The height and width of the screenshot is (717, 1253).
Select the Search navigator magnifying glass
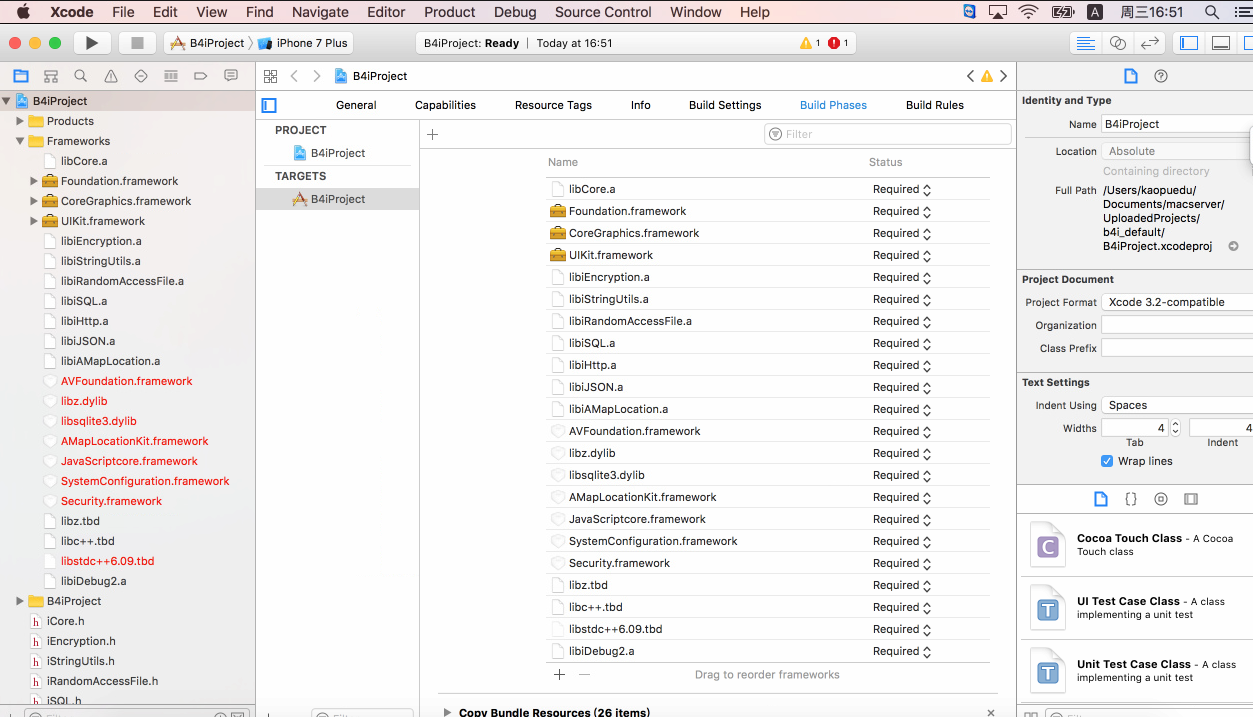pyautogui.click(x=80, y=76)
